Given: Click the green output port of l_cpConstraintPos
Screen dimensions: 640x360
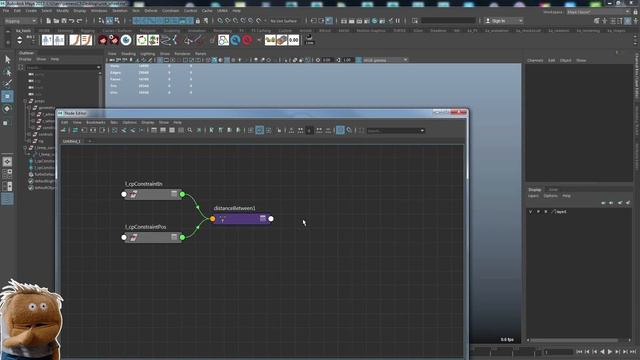Looking at the screenshot, I should point(182,237).
